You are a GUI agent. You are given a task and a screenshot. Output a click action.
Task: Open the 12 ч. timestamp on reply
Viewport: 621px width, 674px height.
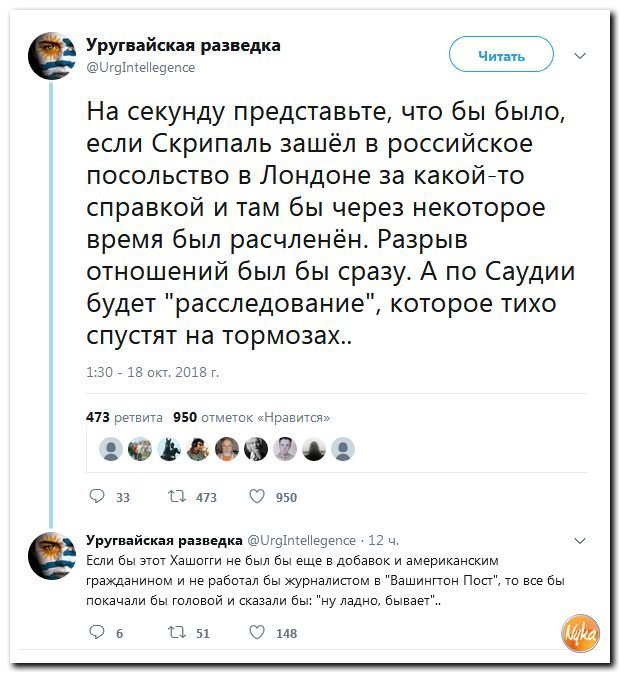383,540
